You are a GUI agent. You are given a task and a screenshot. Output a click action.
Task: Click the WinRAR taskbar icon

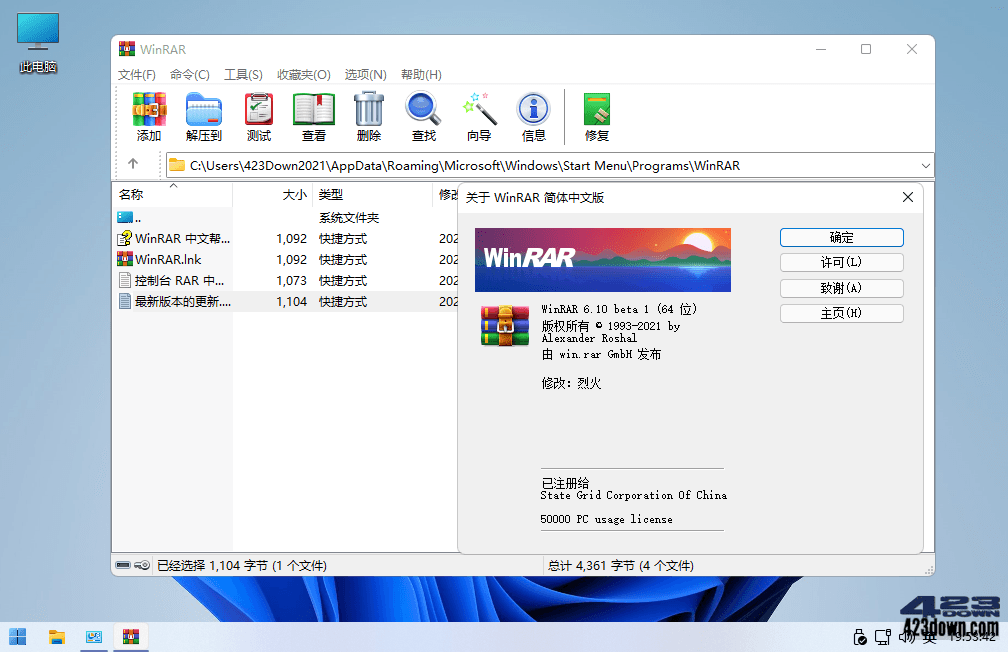click(x=130, y=637)
